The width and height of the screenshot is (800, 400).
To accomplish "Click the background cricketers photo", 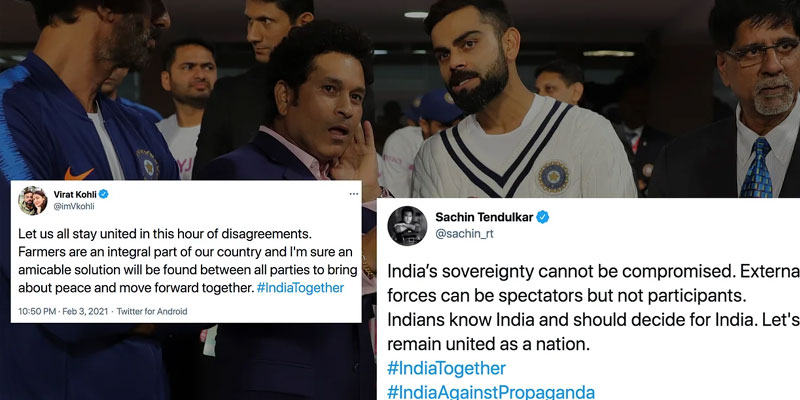I will (400, 92).
